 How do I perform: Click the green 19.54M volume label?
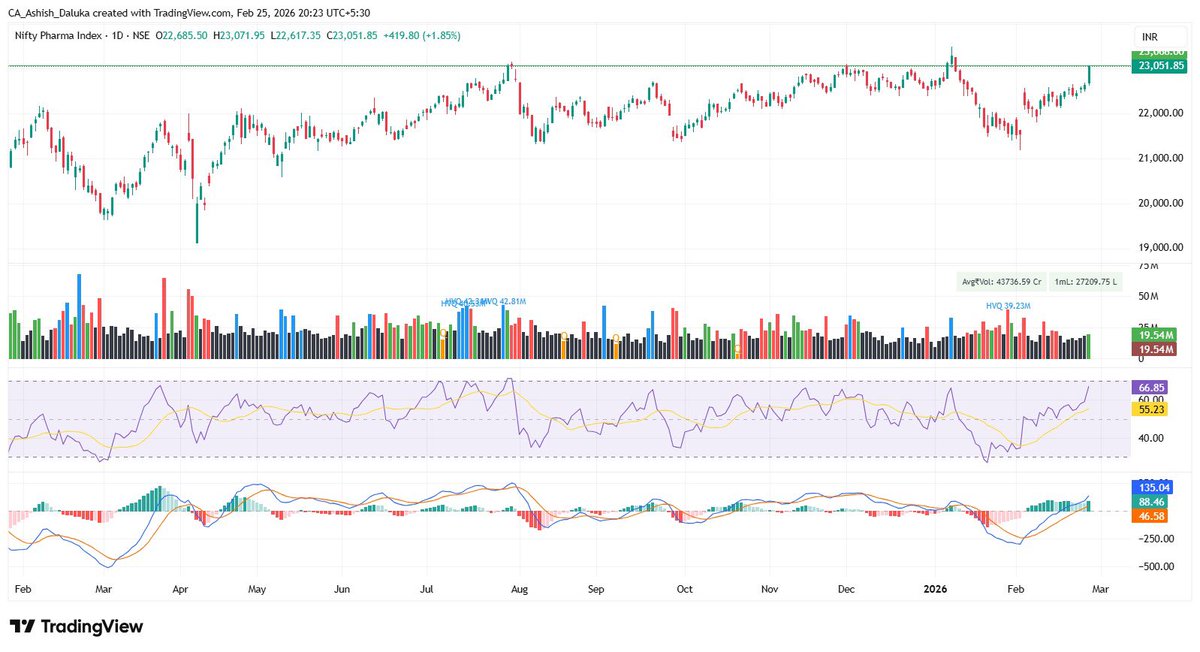tap(1157, 335)
